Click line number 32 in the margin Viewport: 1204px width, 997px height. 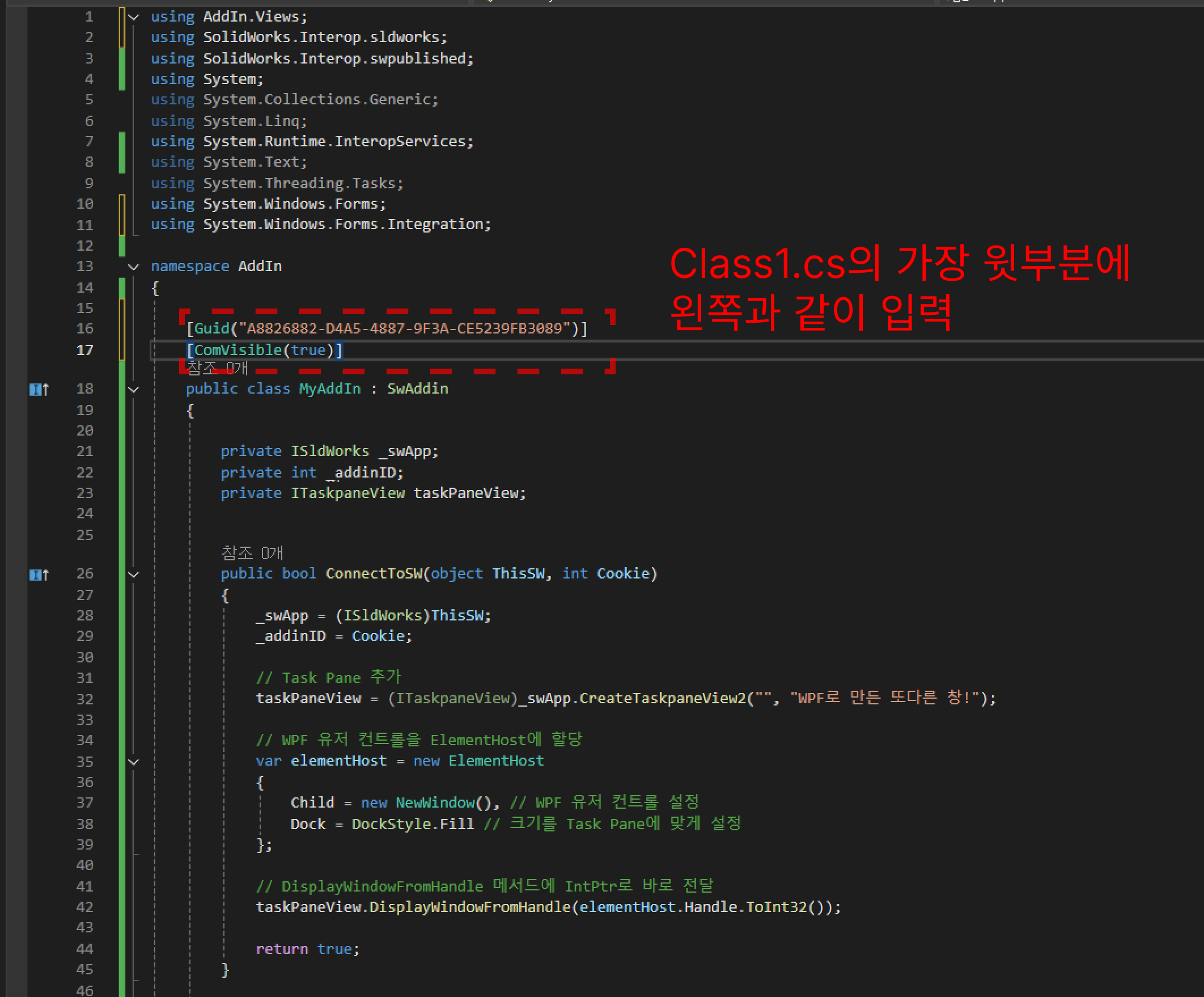click(x=84, y=699)
